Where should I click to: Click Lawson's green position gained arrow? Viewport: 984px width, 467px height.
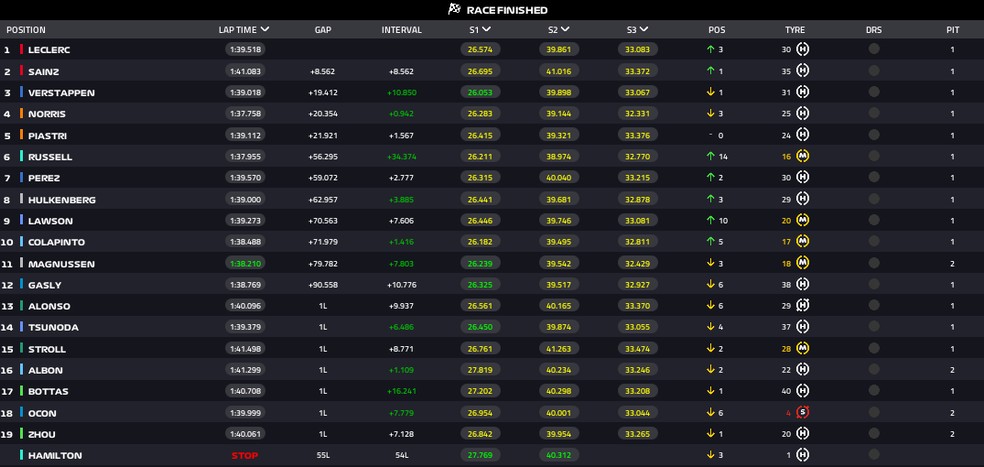pos(710,220)
